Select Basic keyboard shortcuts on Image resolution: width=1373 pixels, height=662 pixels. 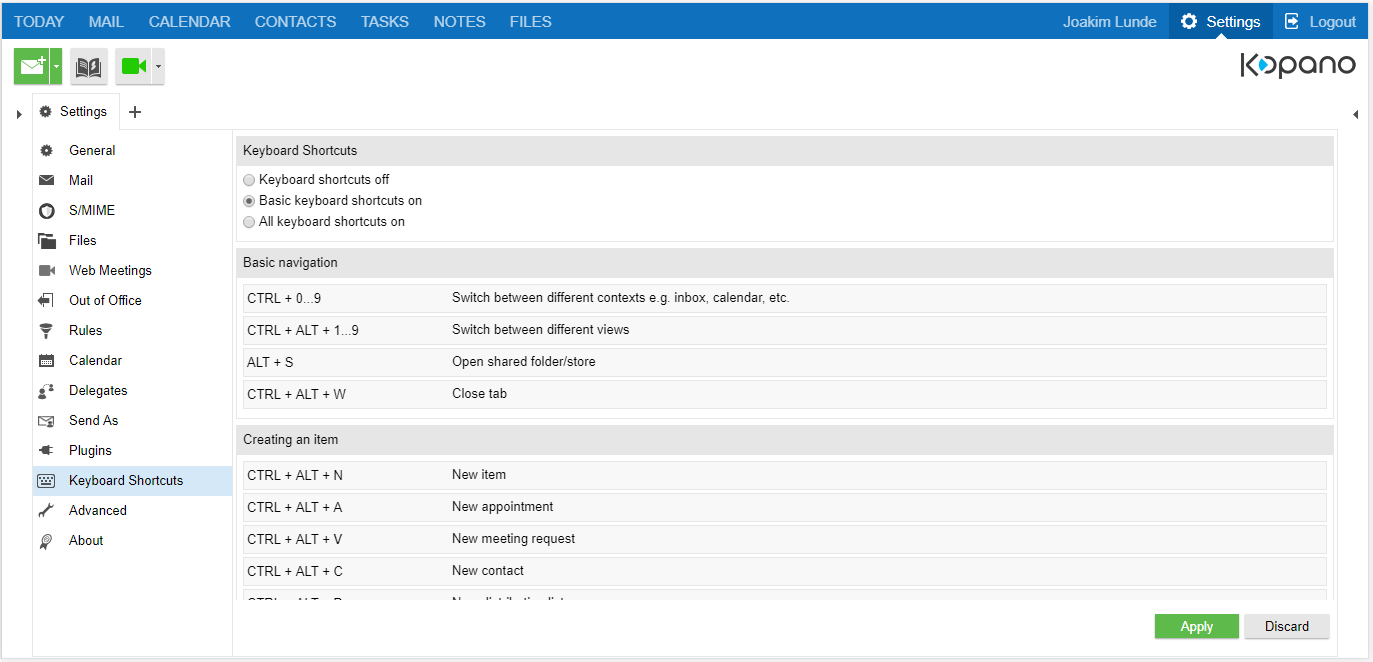pyautogui.click(x=248, y=200)
